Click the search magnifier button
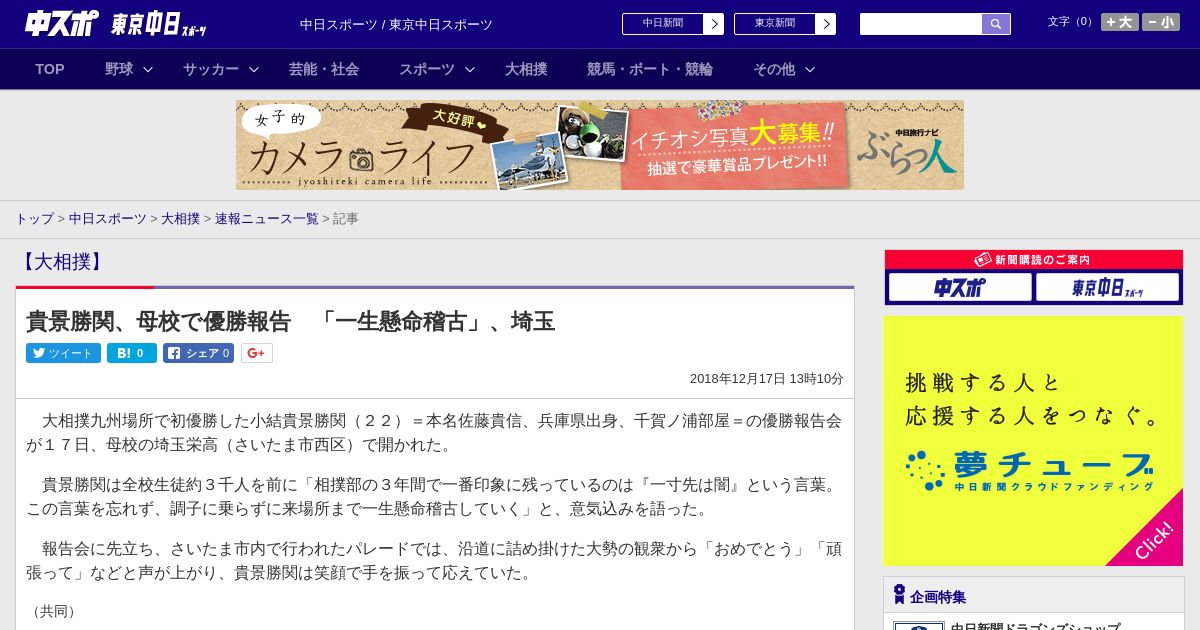 pos(996,24)
